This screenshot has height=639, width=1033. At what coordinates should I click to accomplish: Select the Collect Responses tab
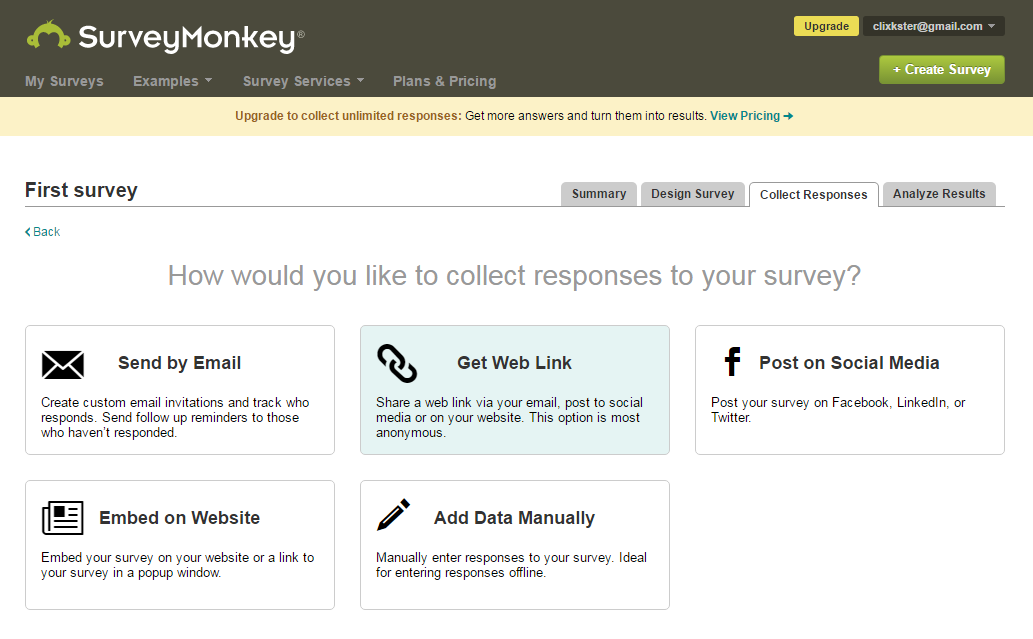(x=813, y=194)
